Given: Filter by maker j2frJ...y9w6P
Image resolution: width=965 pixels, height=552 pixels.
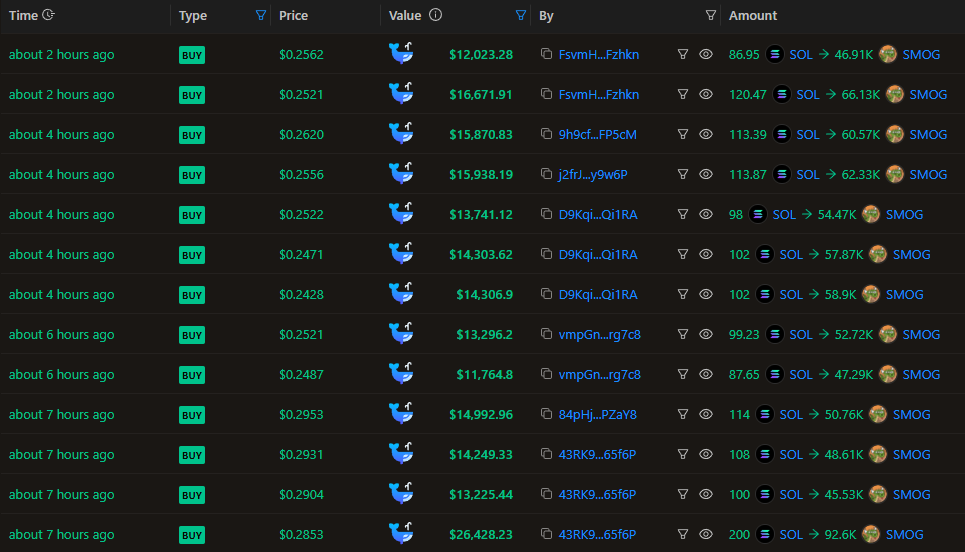Looking at the screenshot, I should pos(683,174).
